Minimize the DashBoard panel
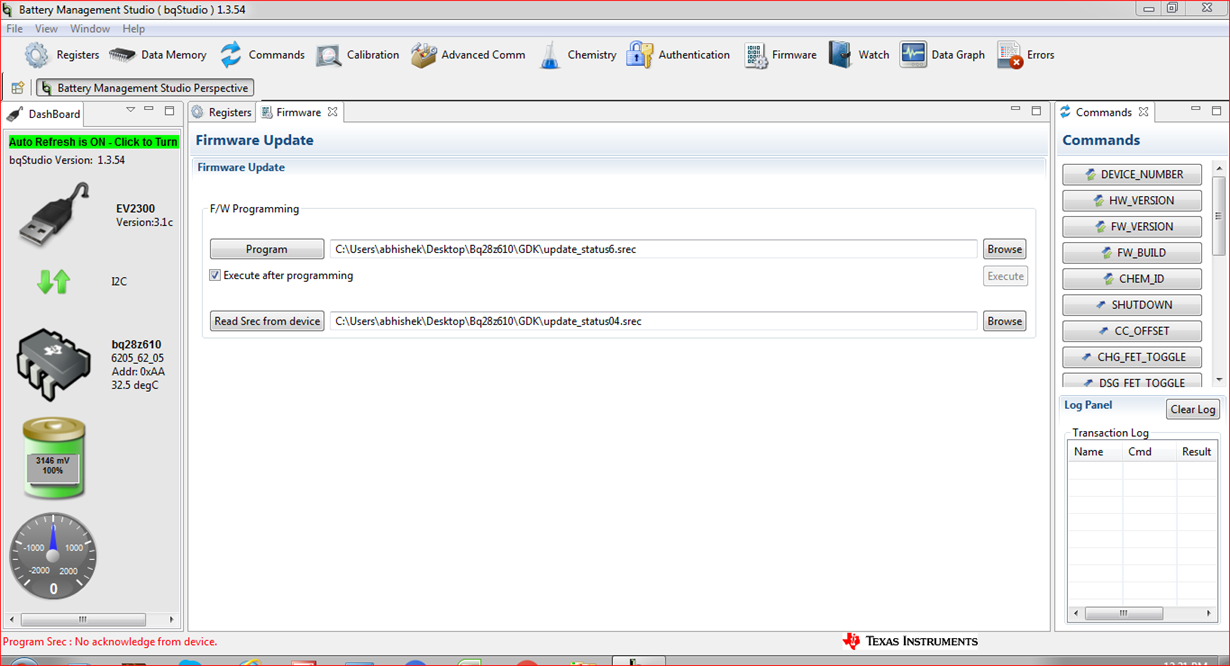This screenshot has height=666, width=1230. [149, 109]
